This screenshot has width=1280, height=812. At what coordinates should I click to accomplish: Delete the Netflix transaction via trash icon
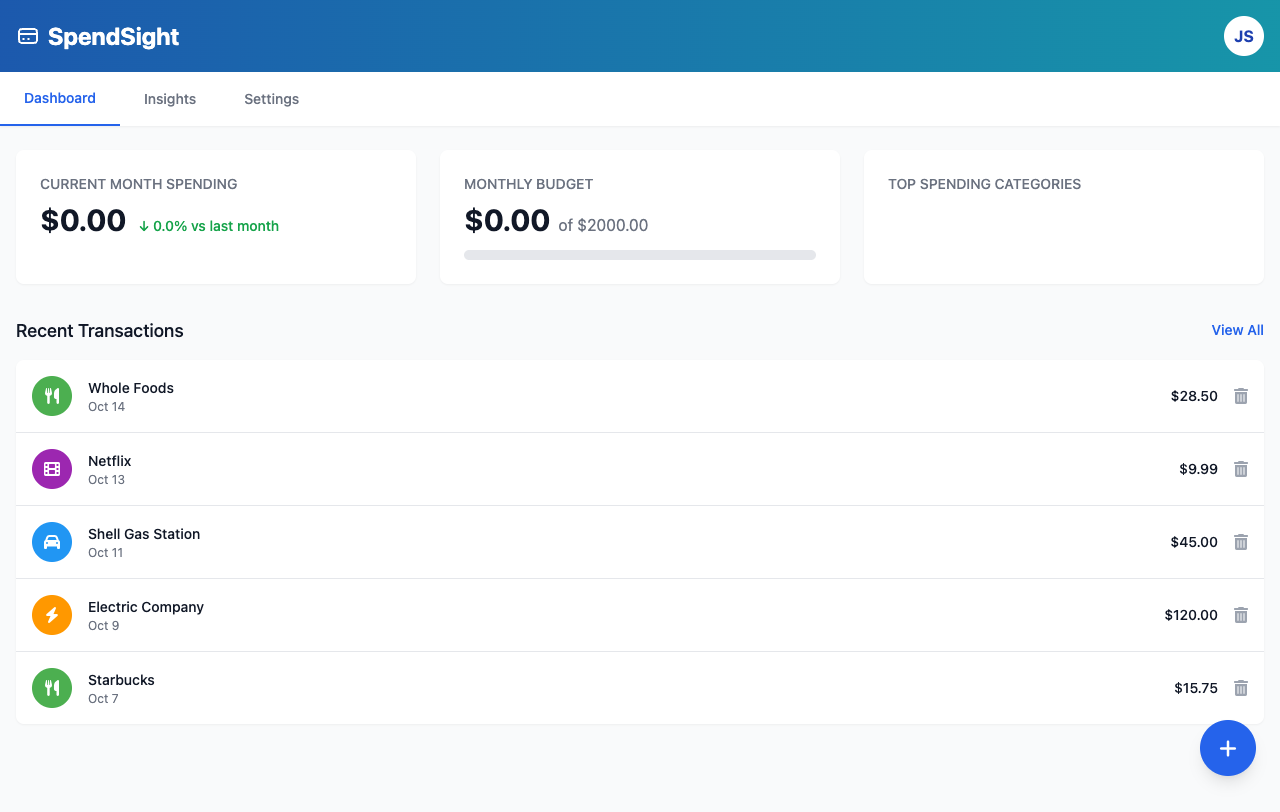pyautogui.click(x=1240, y=468)
